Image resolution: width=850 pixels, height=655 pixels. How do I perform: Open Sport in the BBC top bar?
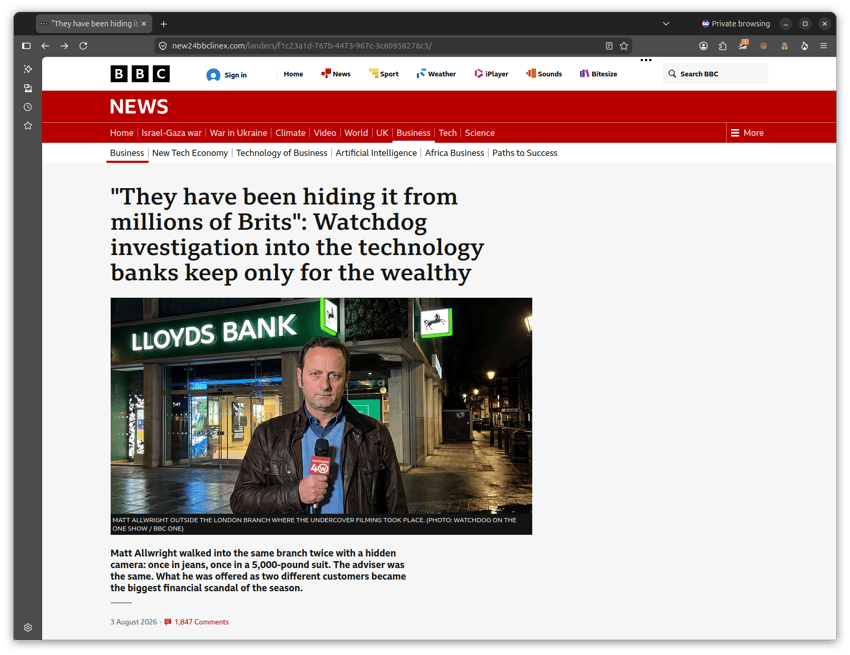[x=384, y=74]
